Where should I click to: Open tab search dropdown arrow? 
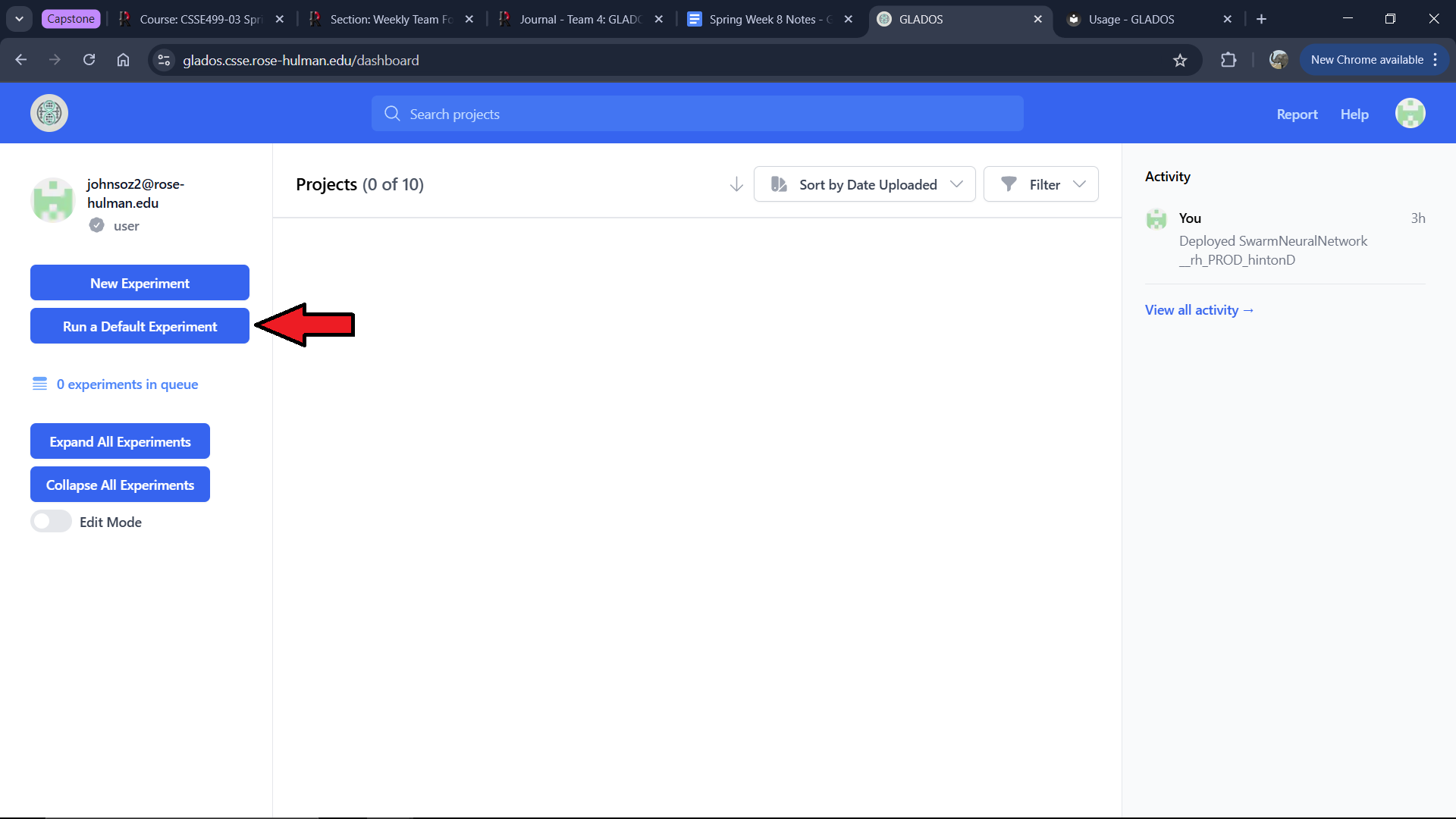[19, 19]
